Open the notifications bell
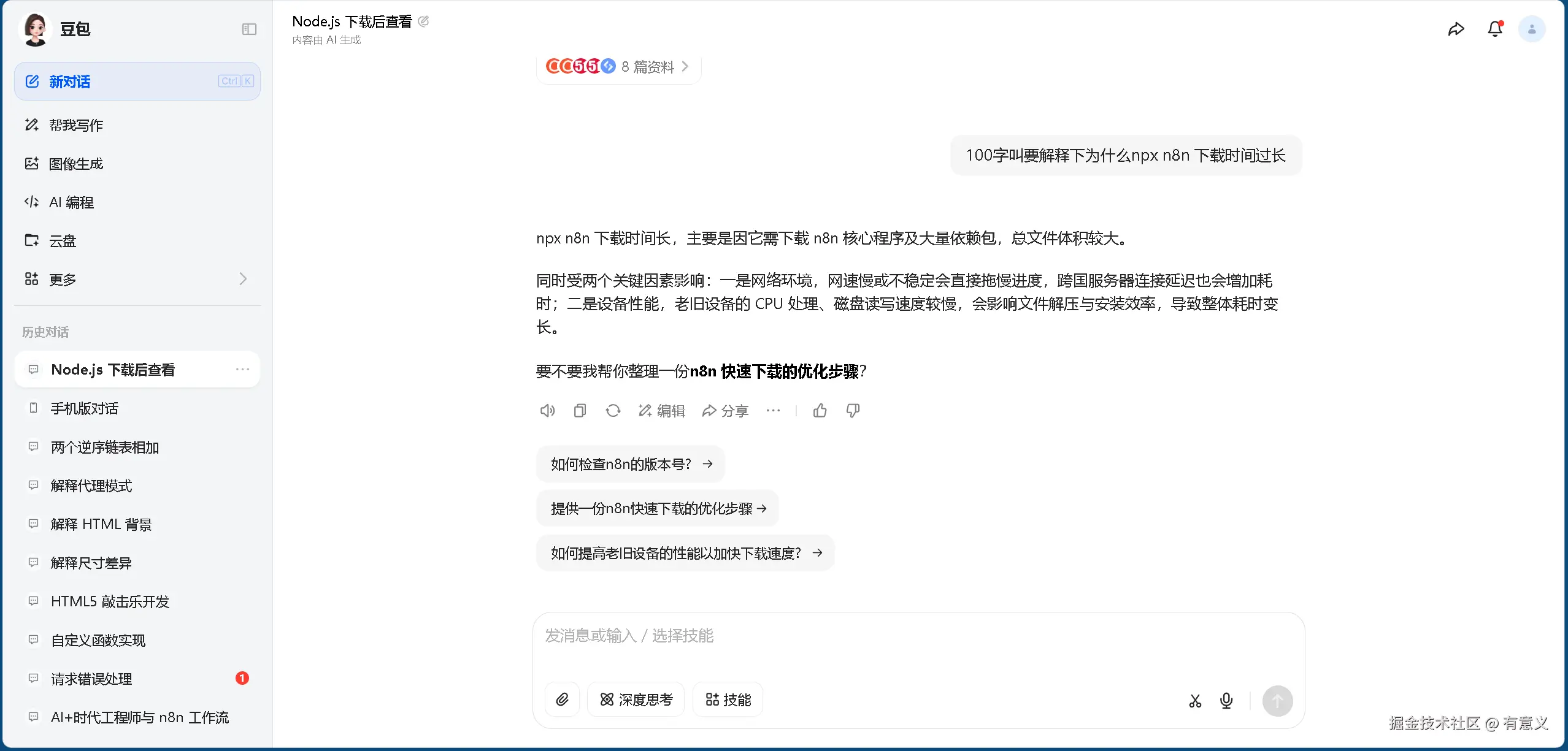 click(x=1495, y=29)
